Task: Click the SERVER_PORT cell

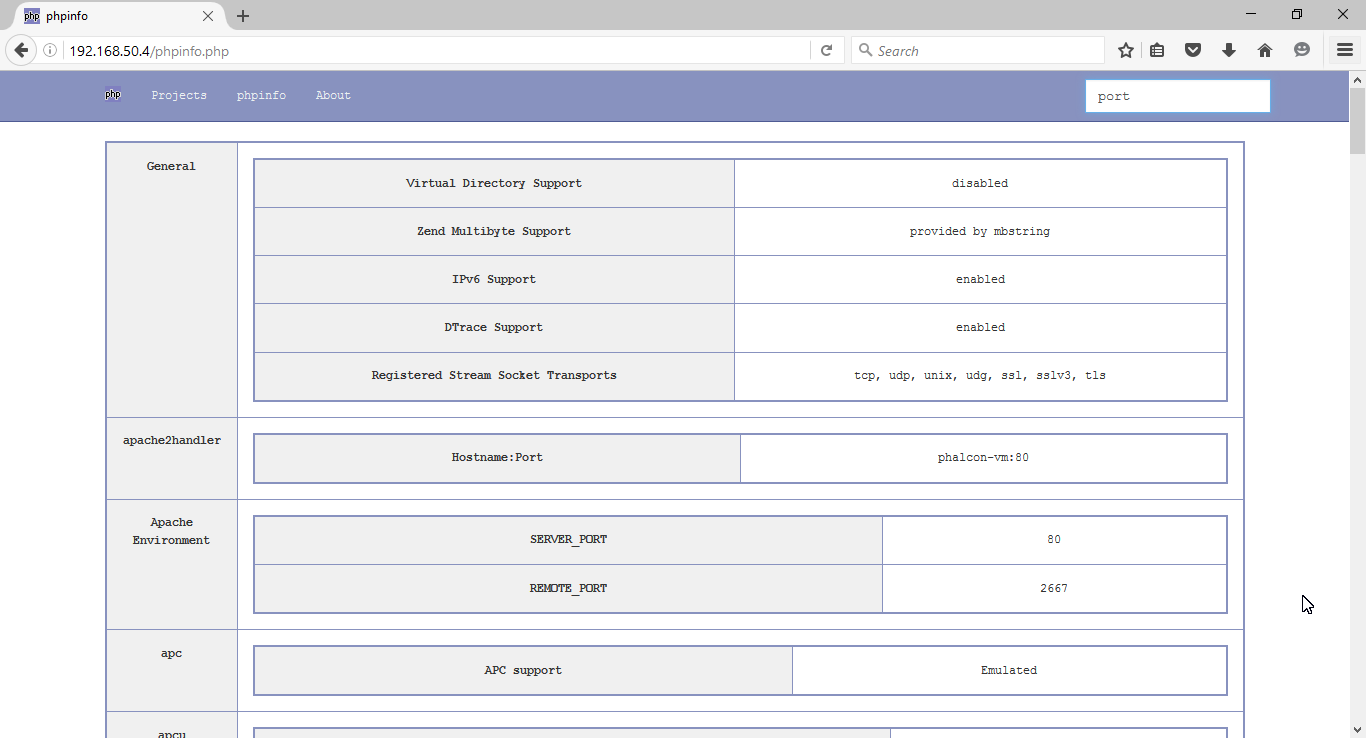Action: [x=568, y=540]
